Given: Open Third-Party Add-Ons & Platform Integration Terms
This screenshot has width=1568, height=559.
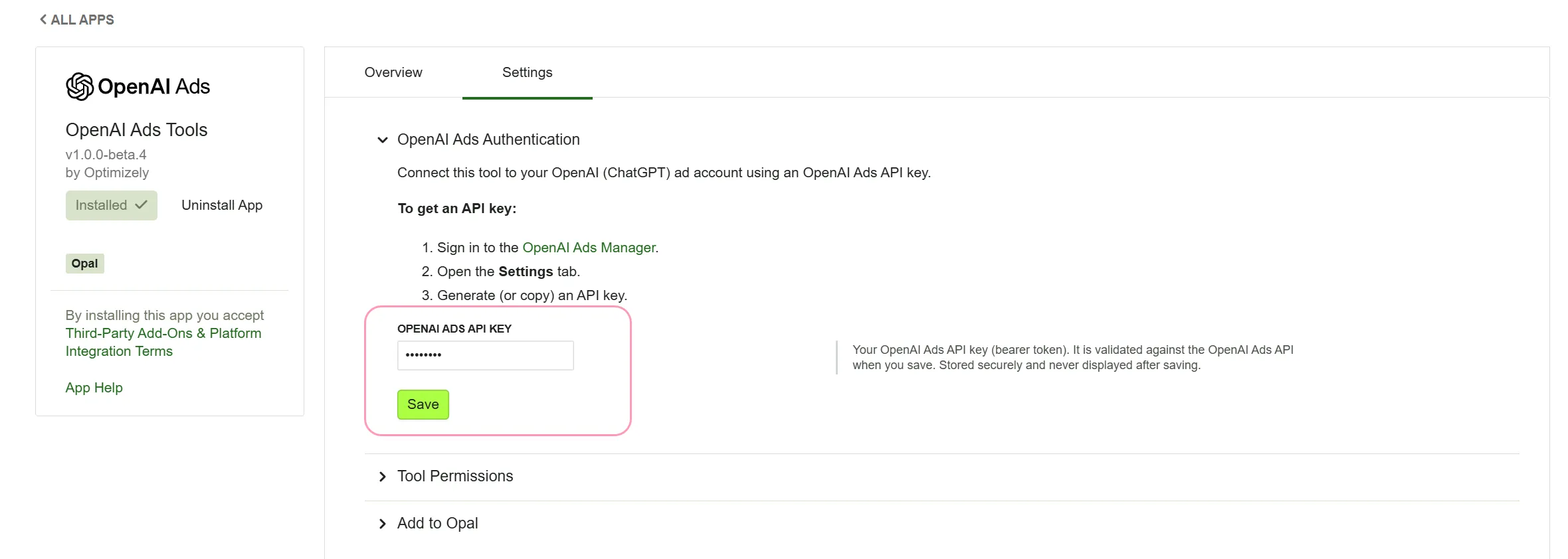Looking at the screenshot, I should [x=163, y=342].
